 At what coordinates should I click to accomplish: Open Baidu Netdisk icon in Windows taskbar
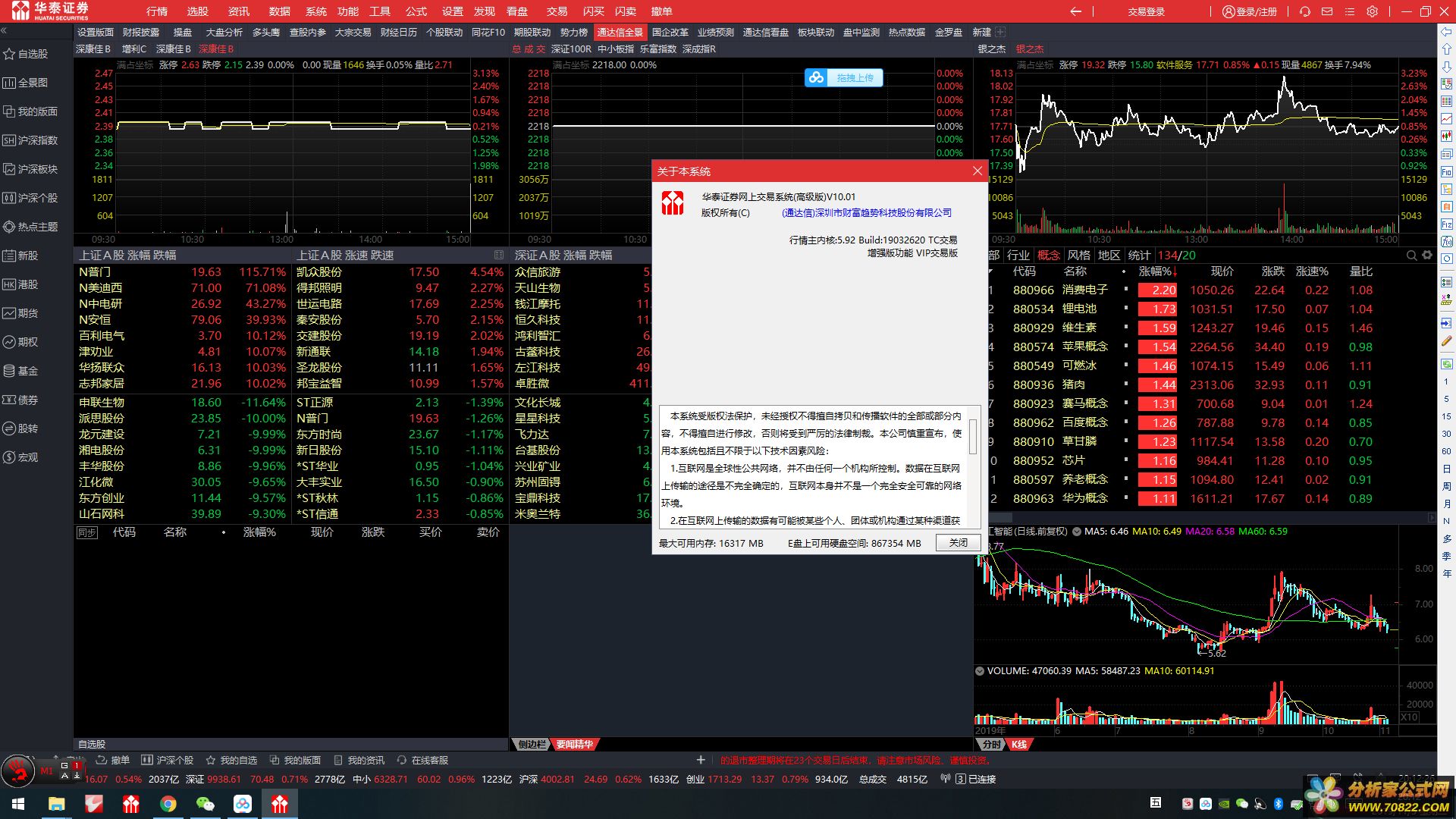click(243, 804)
